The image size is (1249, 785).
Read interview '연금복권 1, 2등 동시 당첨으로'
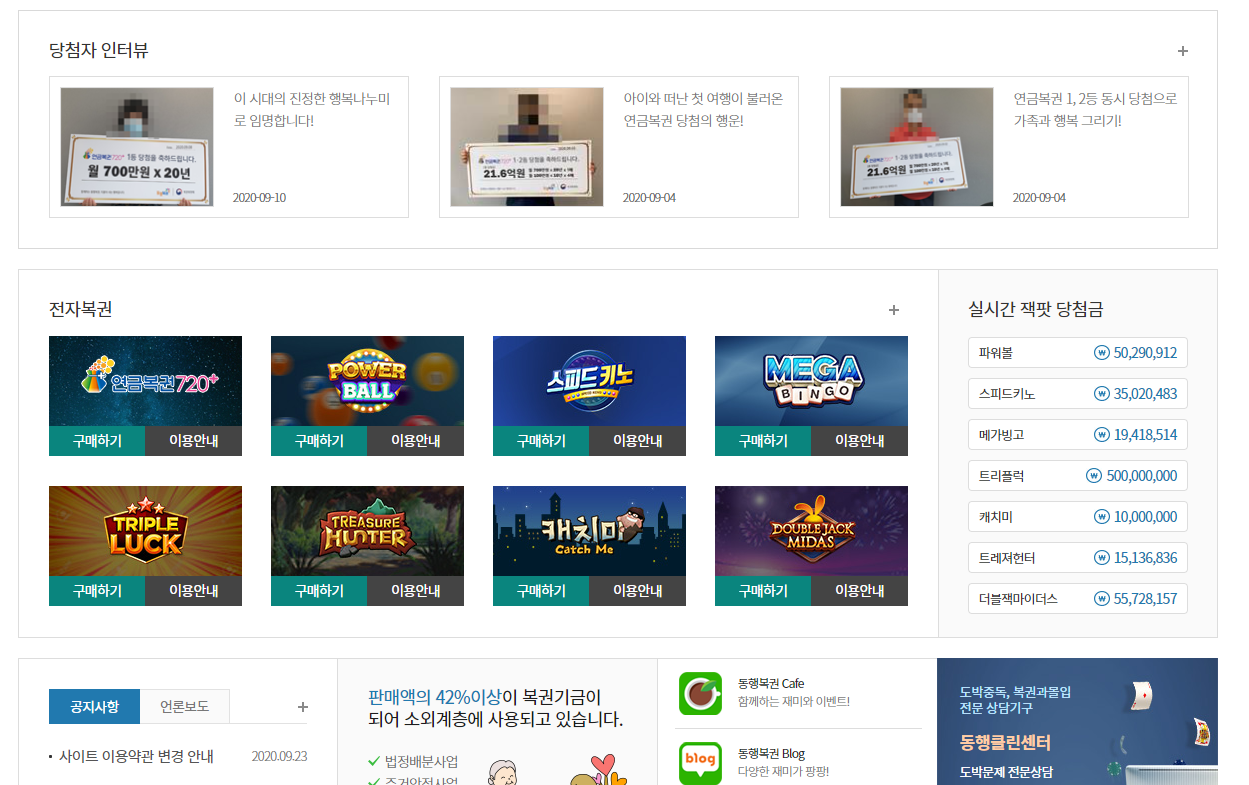(1096, 110)
